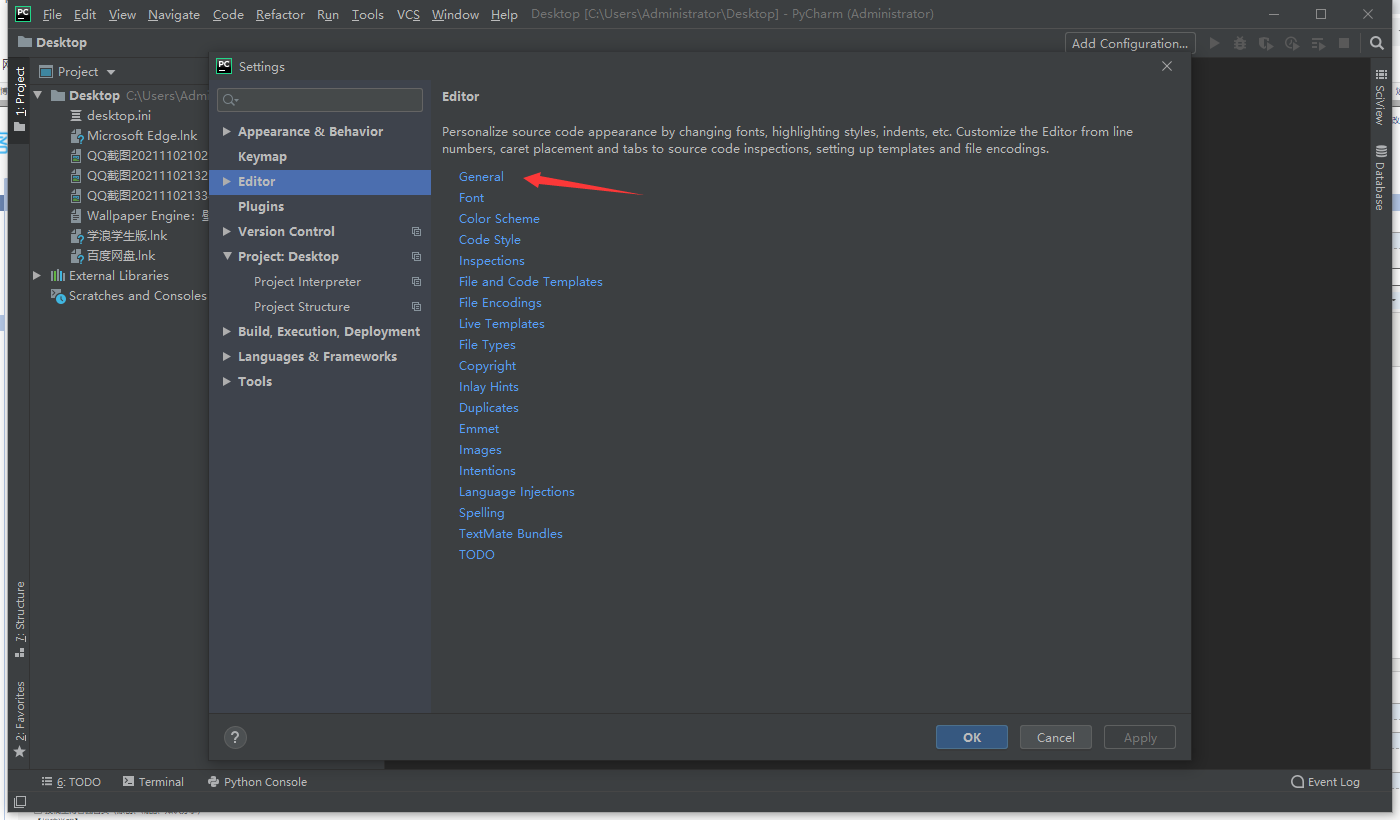Select 学浪学生版.lnk in project tree
1400x820 pixels.
(x=127, y=235)
